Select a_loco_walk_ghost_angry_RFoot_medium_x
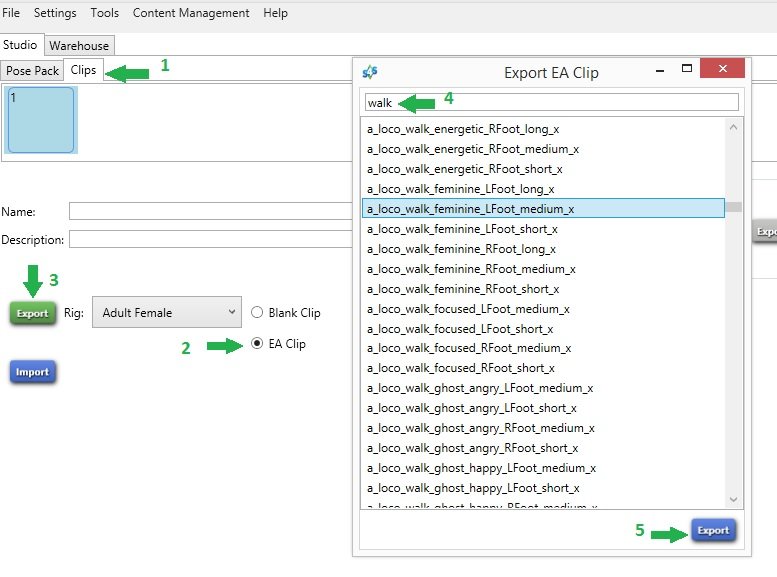Image resolution: width=777 pixels, height=577 pixels. coord(543,428)
